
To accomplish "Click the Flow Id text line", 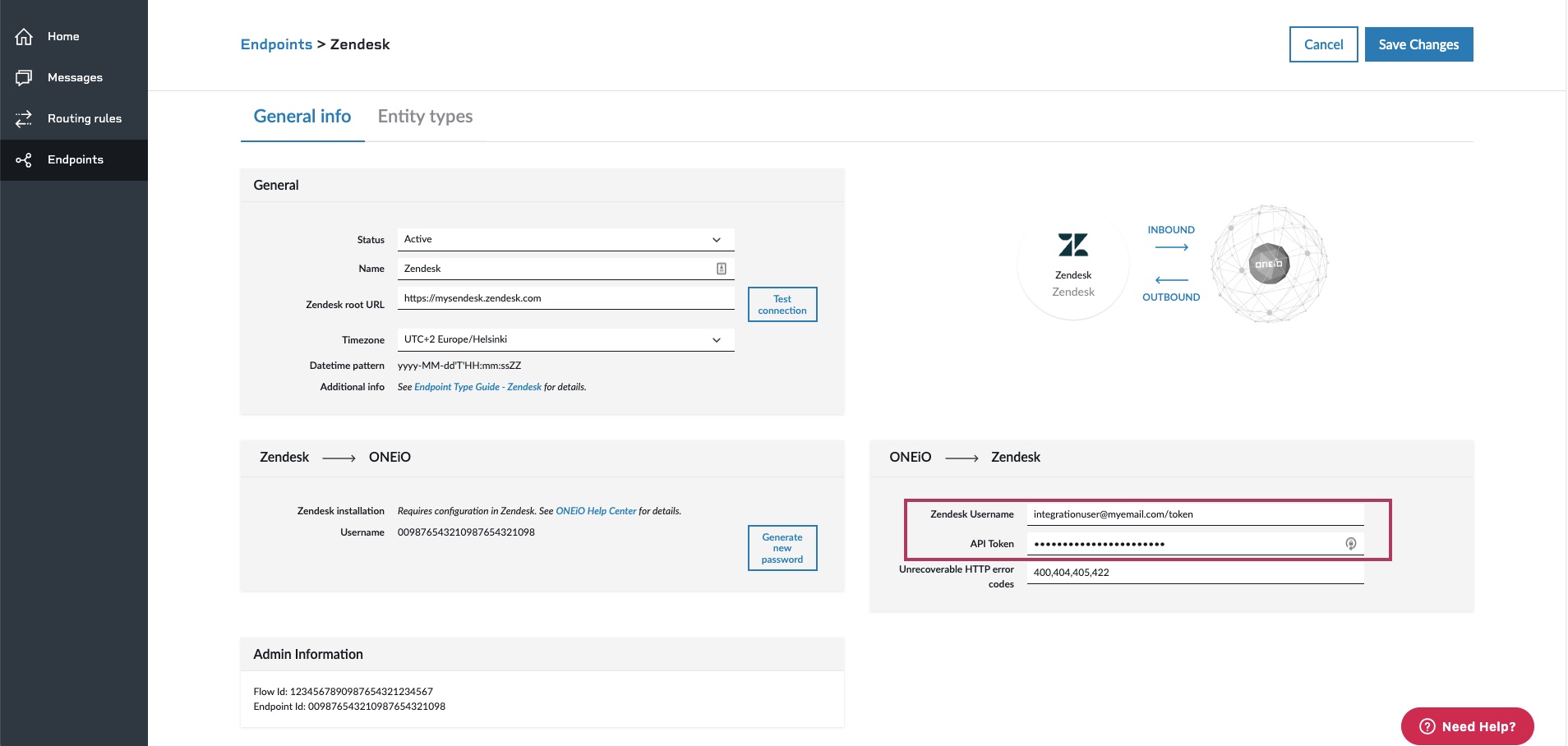I will (x=343, y=692).
